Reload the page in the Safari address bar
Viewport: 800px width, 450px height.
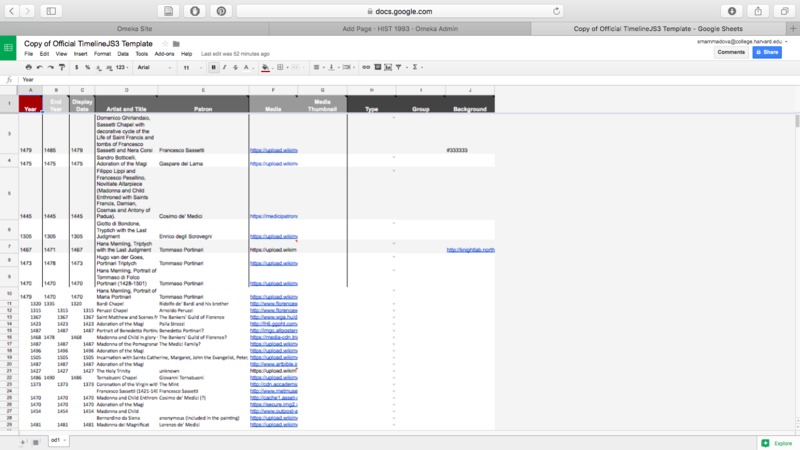coord(556,11)
